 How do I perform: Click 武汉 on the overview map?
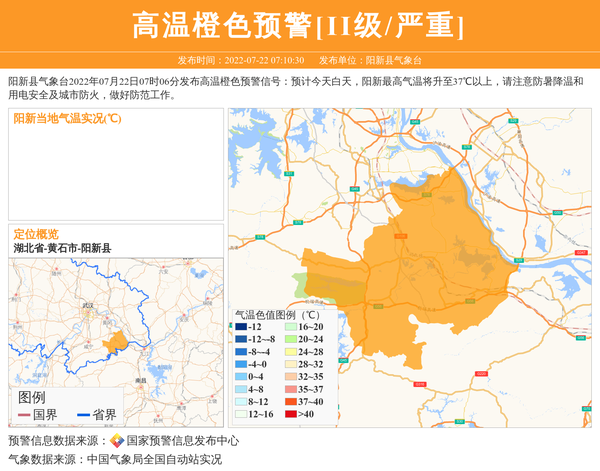[88, 305]
